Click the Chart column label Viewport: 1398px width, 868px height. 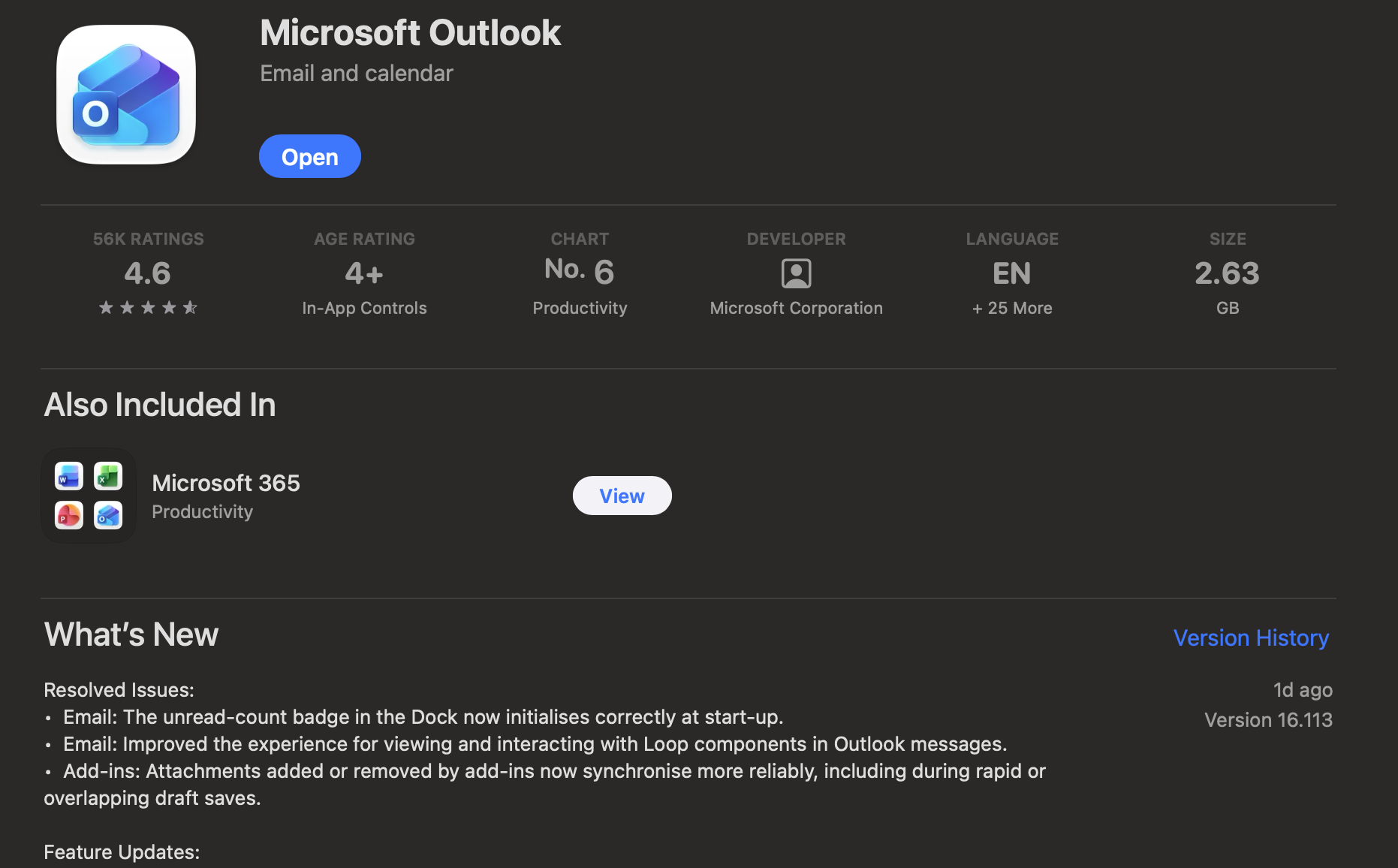(580, 239)
